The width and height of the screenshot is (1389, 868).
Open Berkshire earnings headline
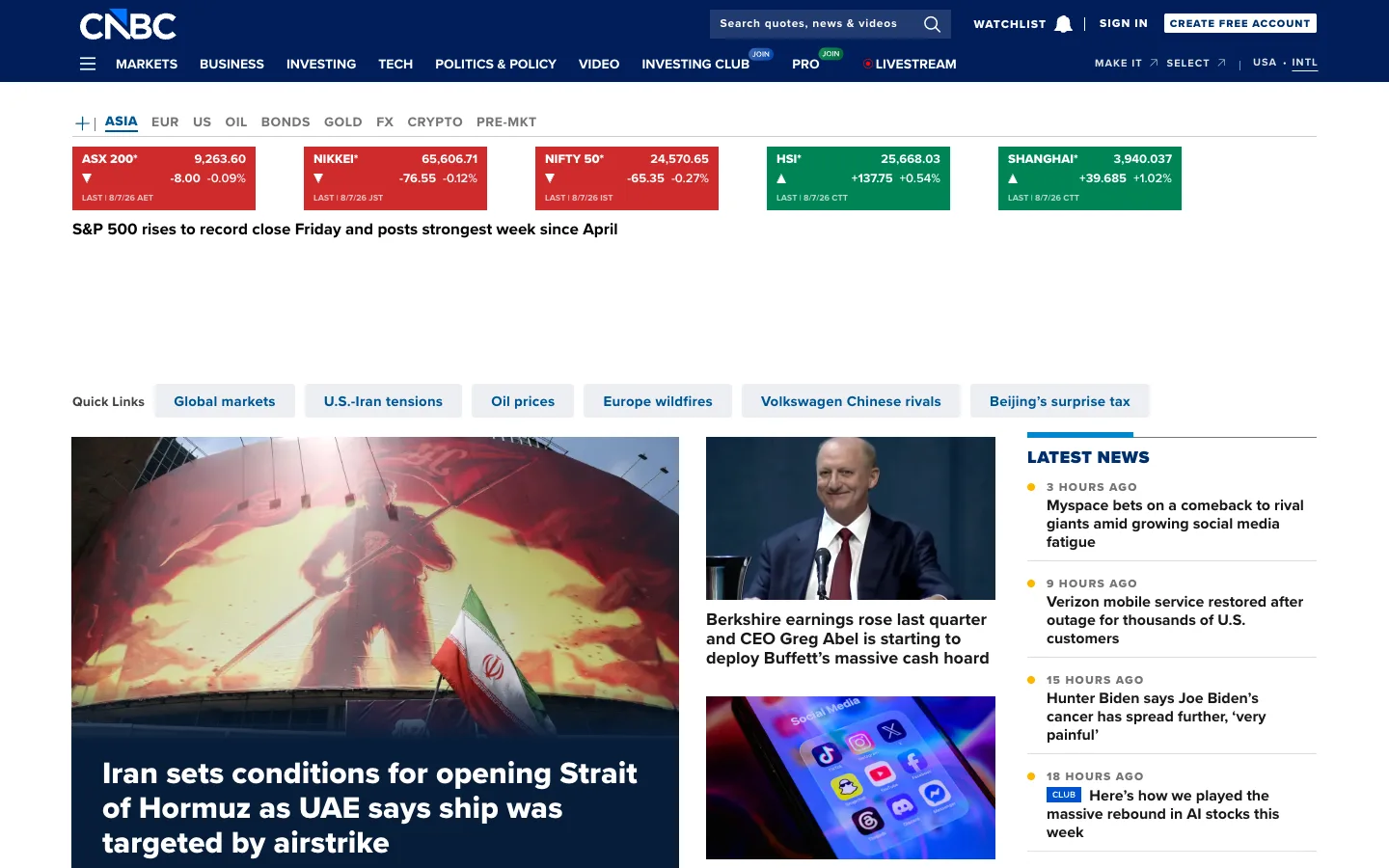(848, 638)
